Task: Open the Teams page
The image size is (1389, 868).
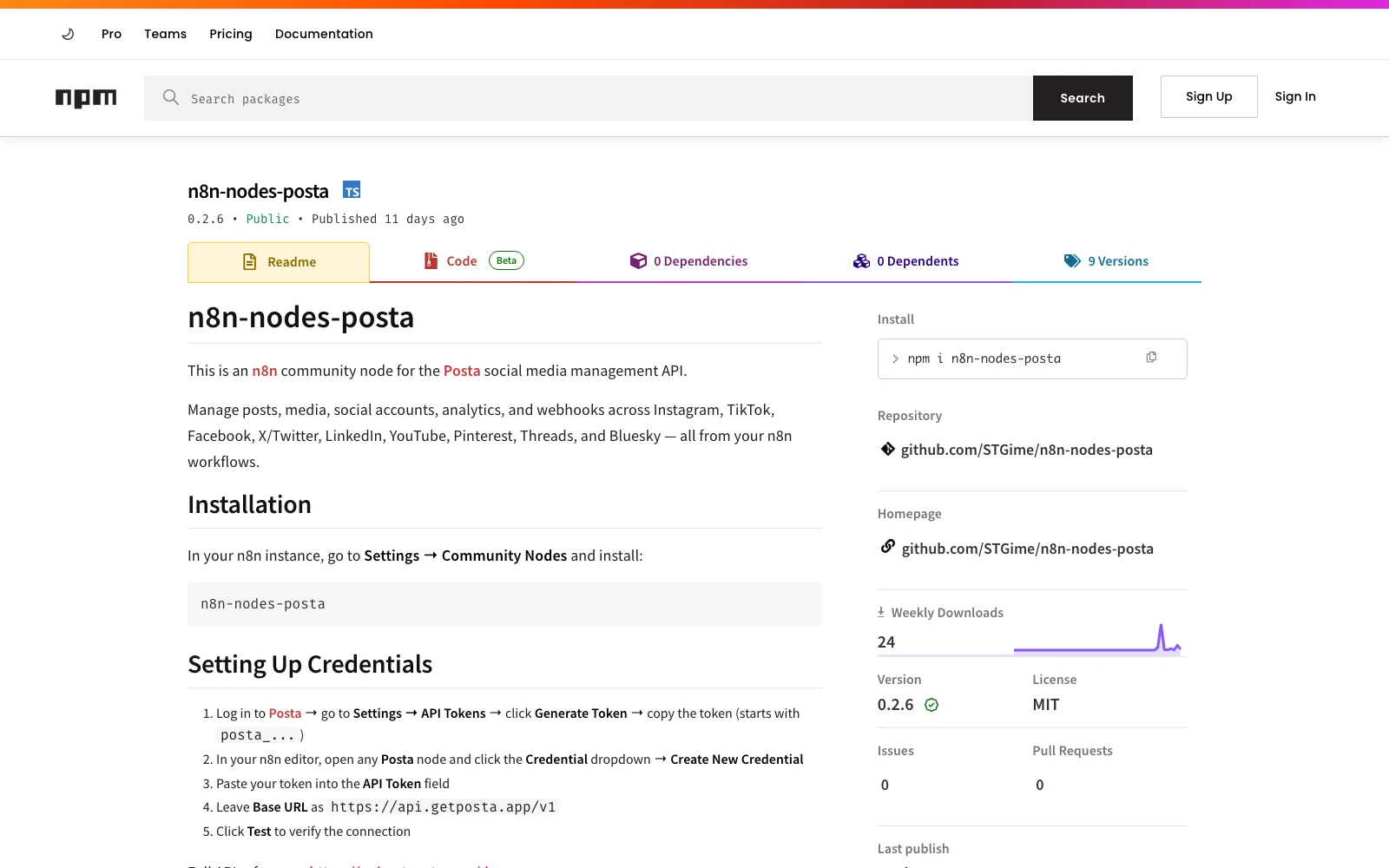Action: click(x=165, y=34)
